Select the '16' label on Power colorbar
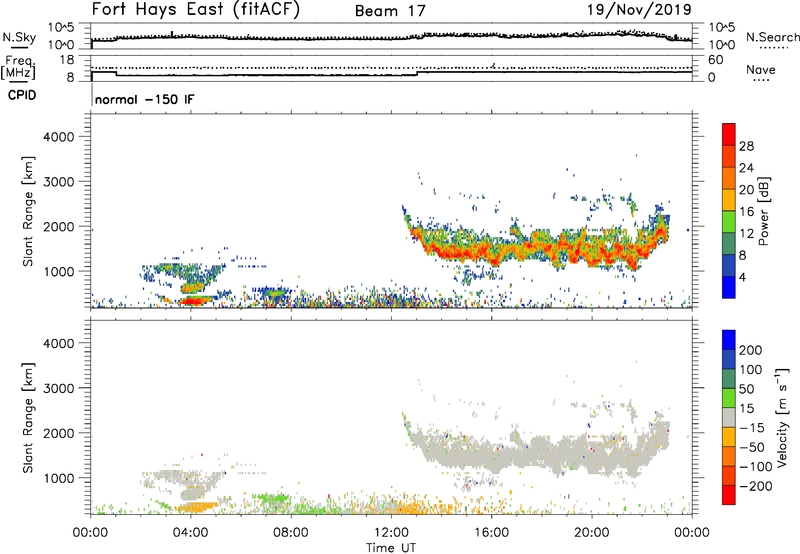The height and width of the screenshot is (554, 800). (746, 212)
